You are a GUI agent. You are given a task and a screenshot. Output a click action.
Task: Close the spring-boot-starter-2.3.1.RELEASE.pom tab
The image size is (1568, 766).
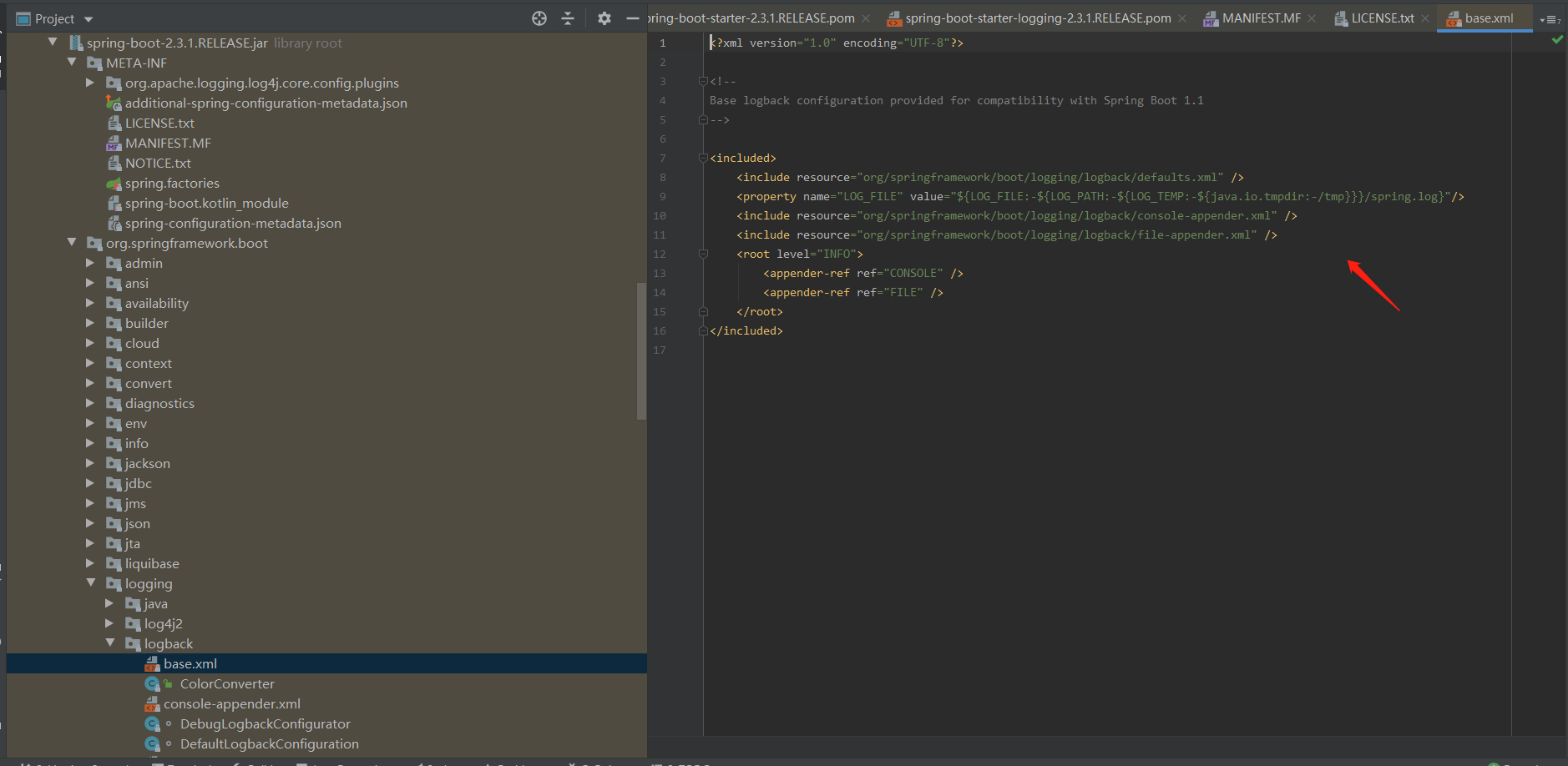point(866,18)
